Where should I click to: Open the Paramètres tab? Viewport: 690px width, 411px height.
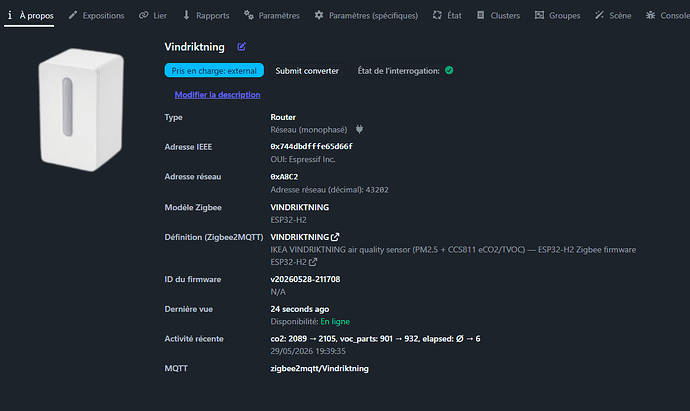click(x=272, y=15)
